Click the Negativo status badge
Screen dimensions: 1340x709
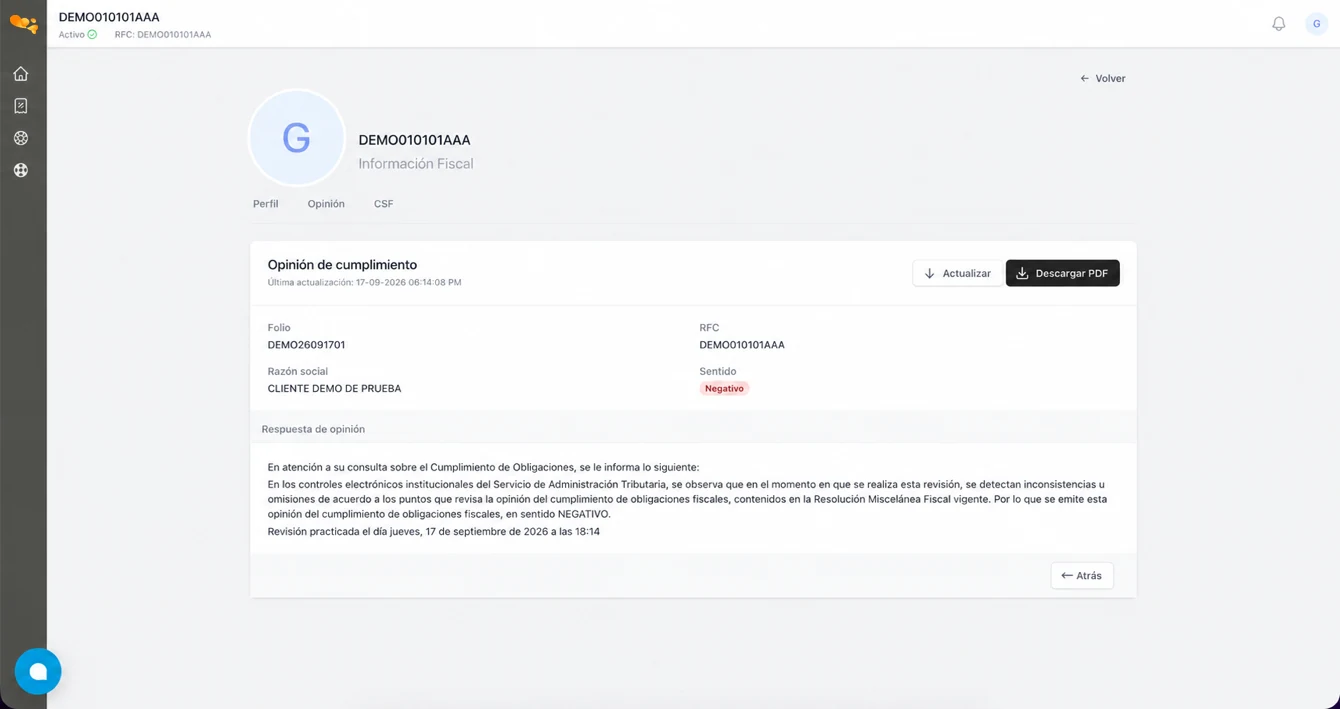(x=724, y=388)
